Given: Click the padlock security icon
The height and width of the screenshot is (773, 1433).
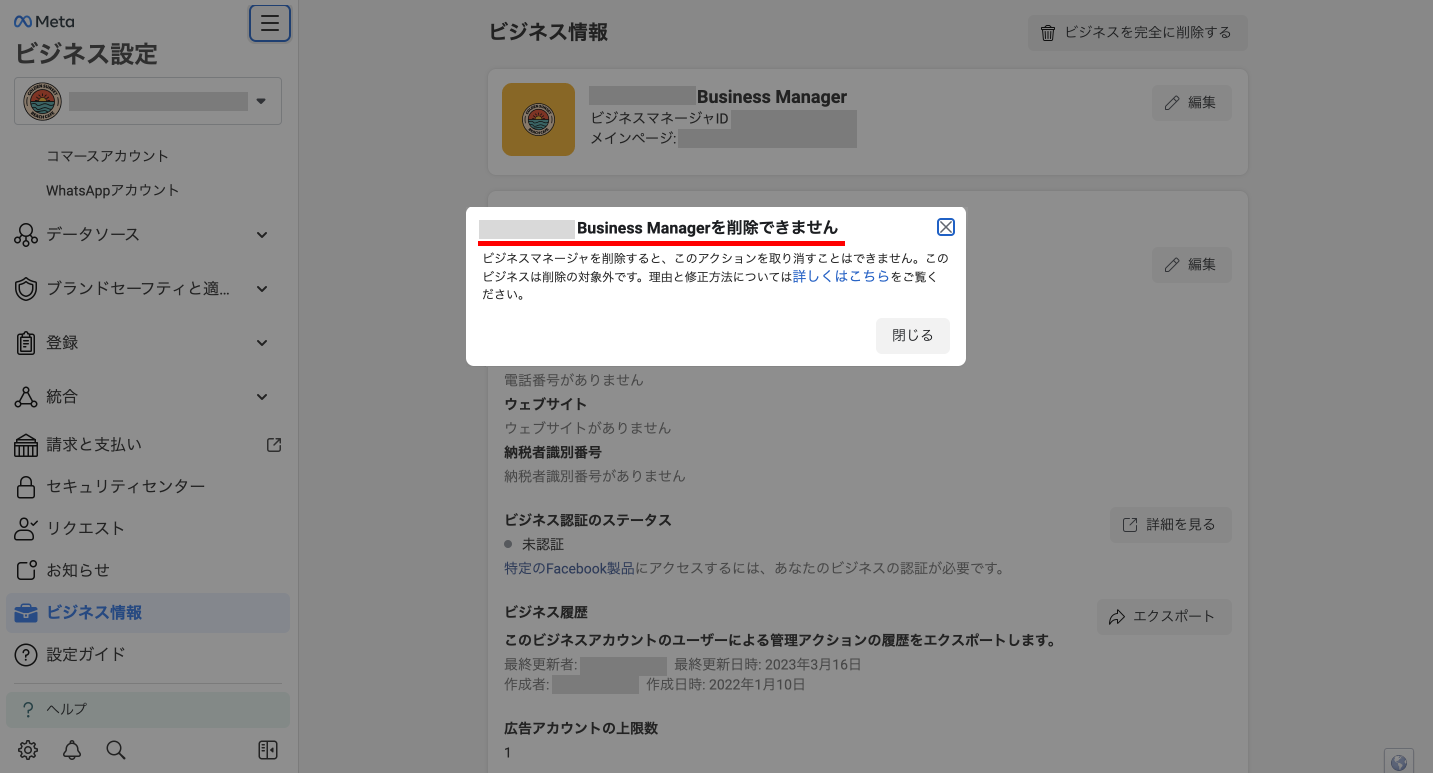Looking at the screenshot, I should (x=26, y=487).
